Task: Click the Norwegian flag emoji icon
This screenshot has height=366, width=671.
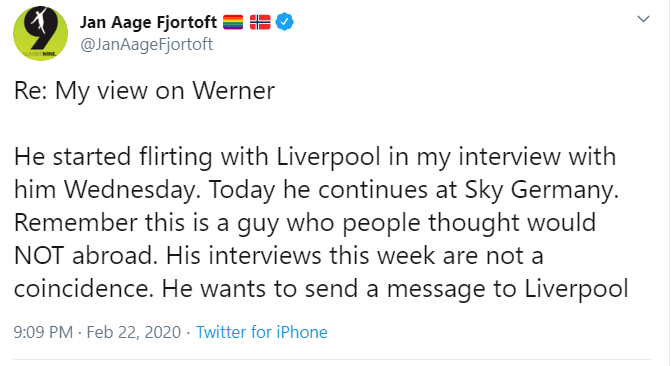Action: pyautogui.click(x=260, y=22)
